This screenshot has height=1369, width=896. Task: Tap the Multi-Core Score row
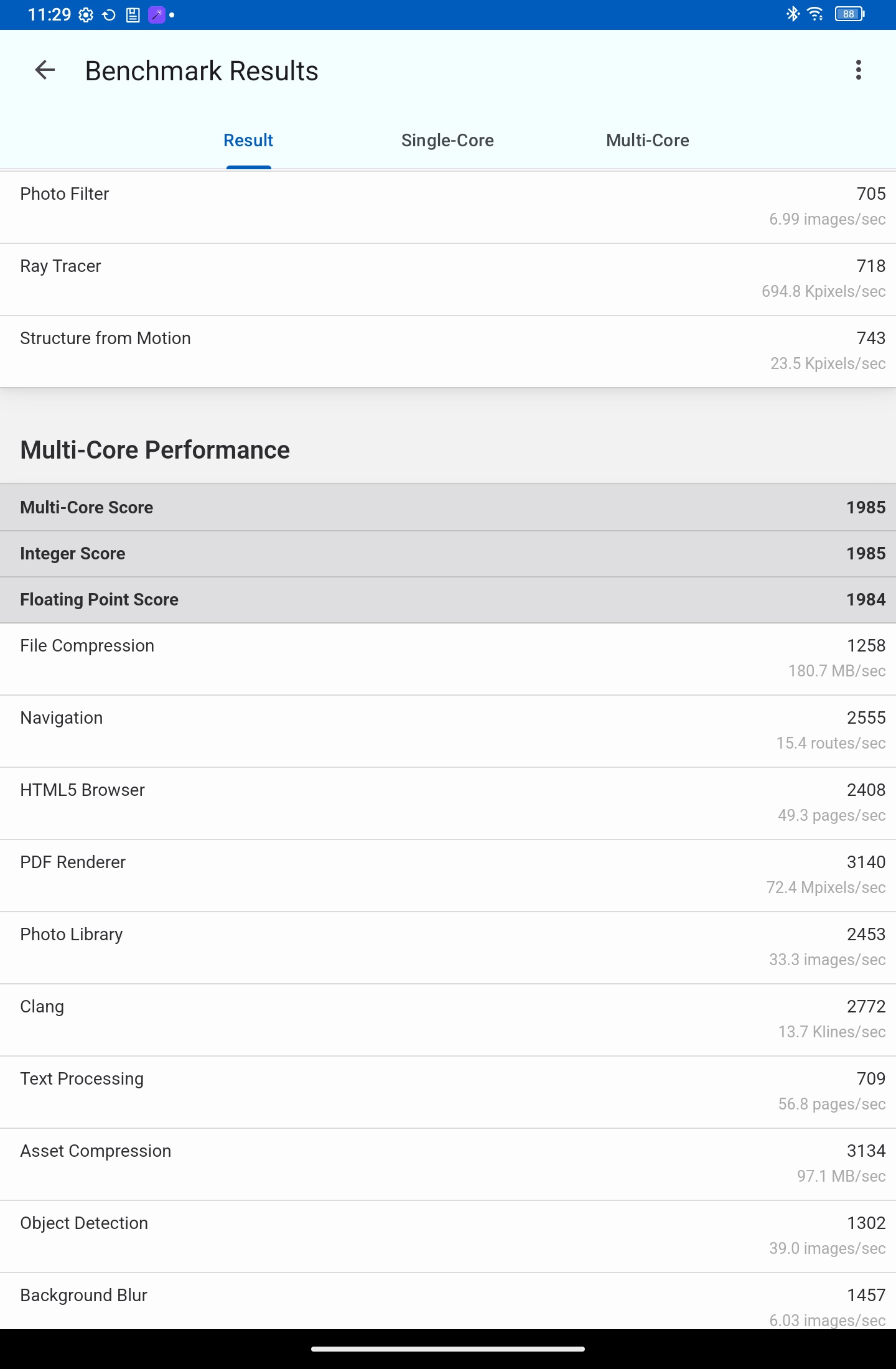[448, 507]
